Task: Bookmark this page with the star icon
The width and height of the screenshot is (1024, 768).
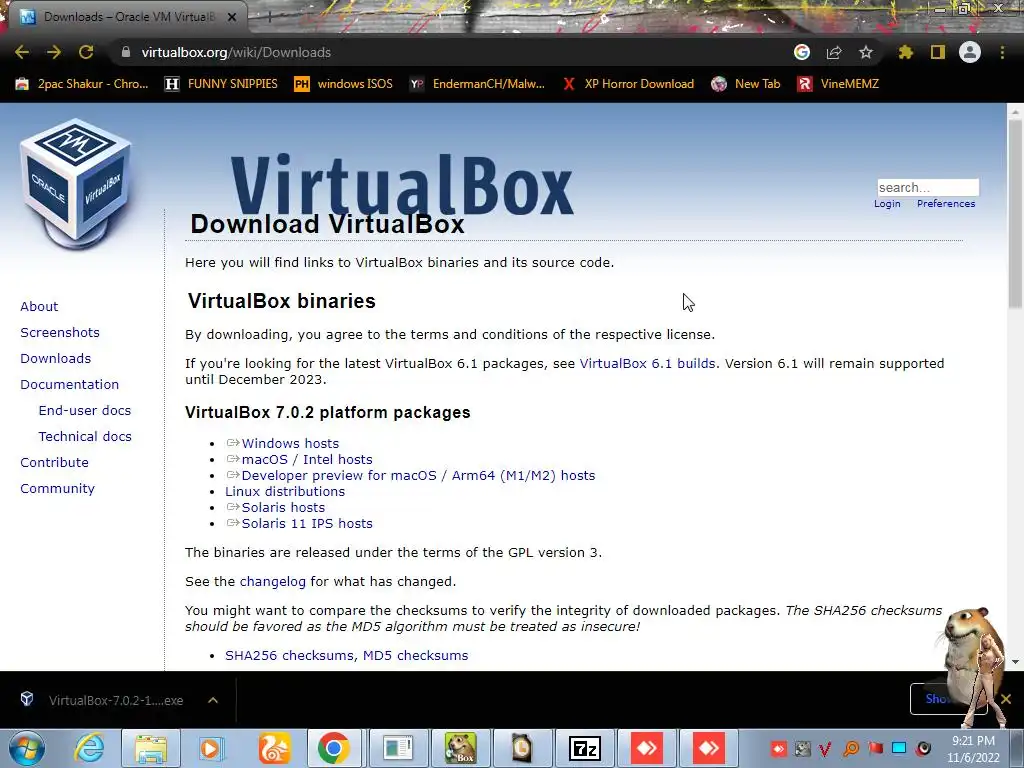Action: click(866, 52)
